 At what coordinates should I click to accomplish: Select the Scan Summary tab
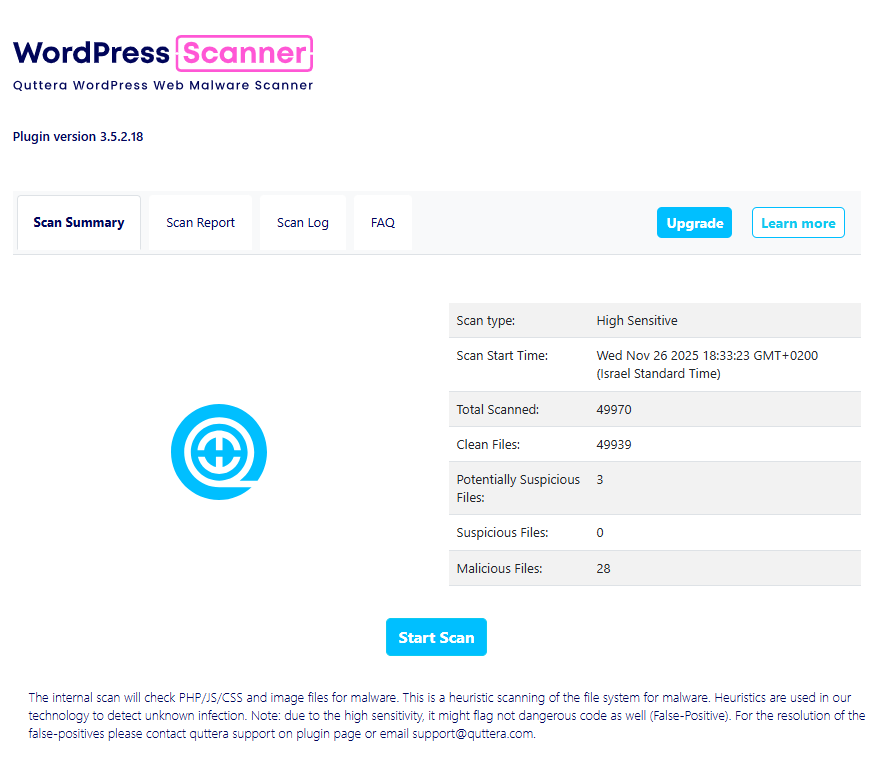click(x=78, y=222)
